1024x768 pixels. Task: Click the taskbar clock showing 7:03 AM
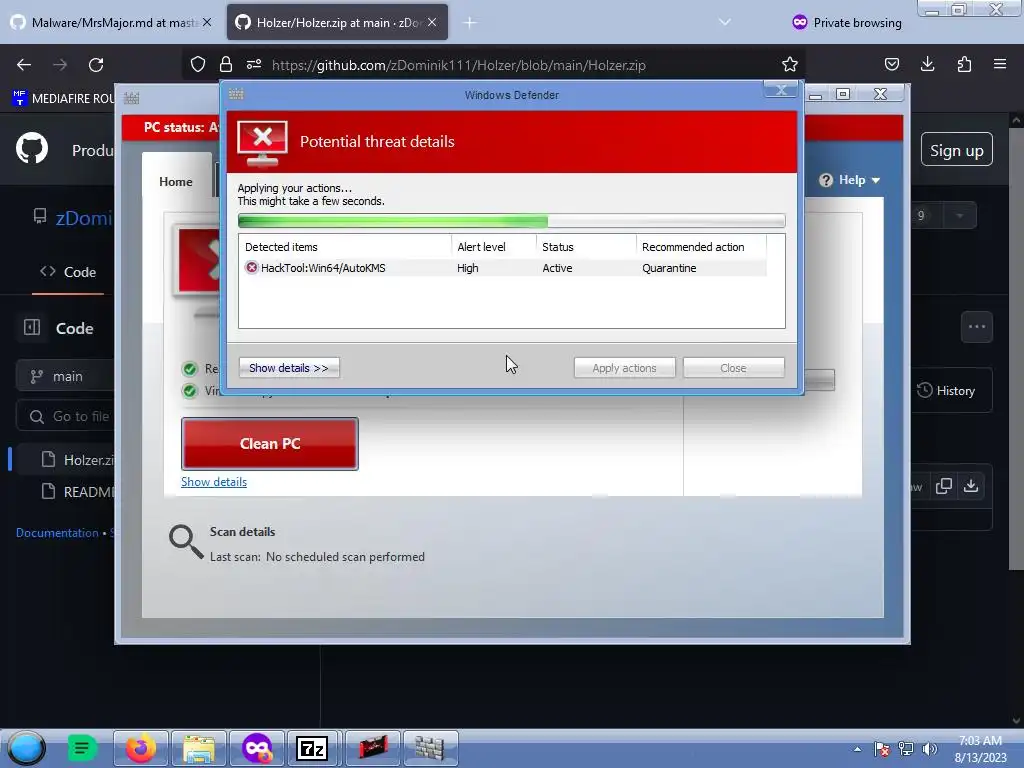click(980, 749)
